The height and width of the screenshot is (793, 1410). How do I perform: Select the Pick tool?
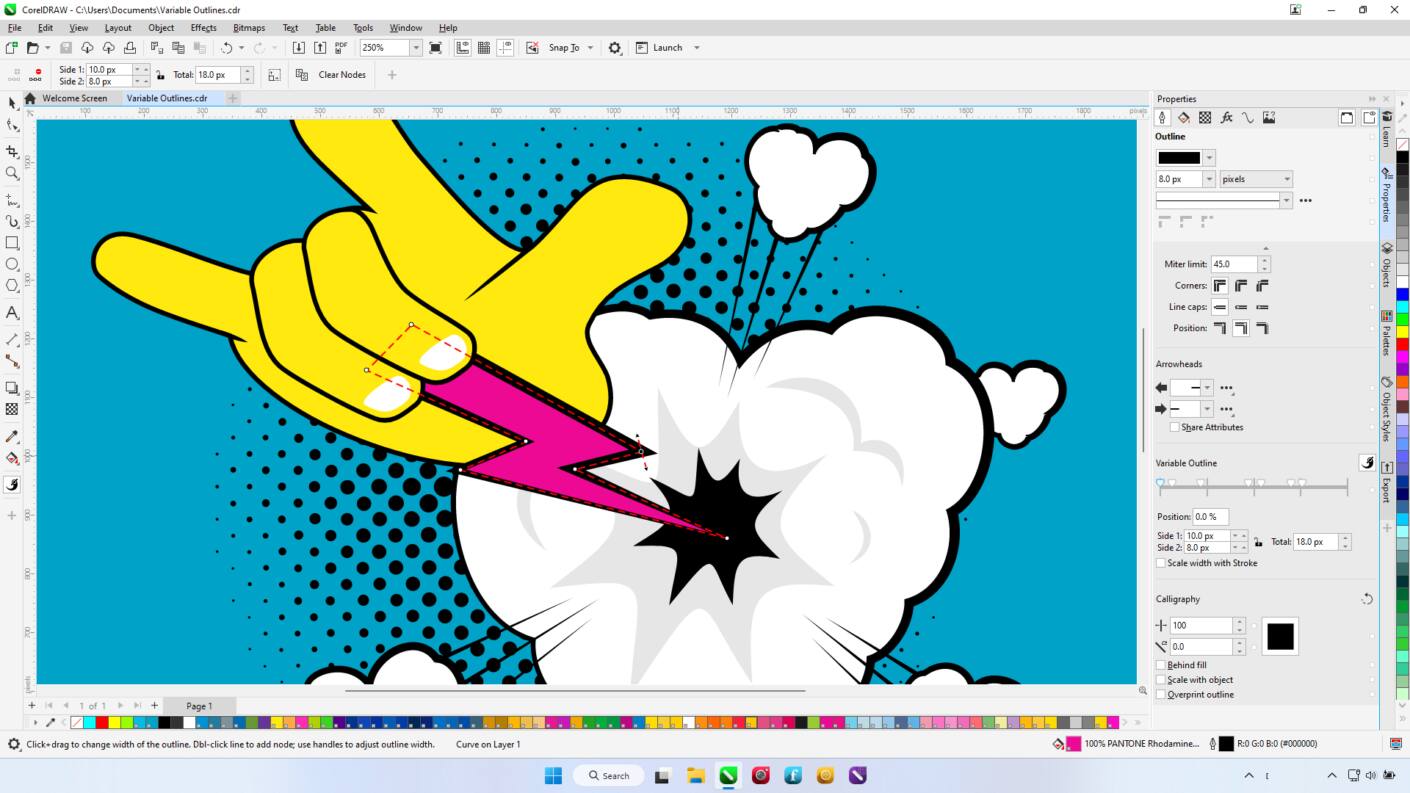pos(13,103)
